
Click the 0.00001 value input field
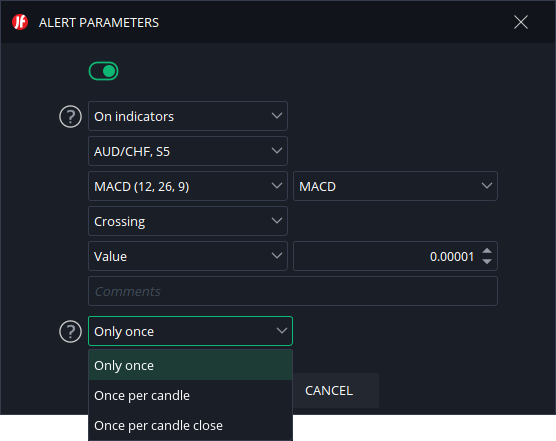coord(387,256)
